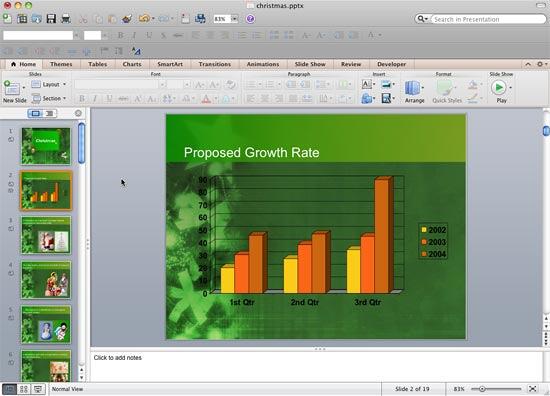Open the Slide Show tab

(310, 64)
